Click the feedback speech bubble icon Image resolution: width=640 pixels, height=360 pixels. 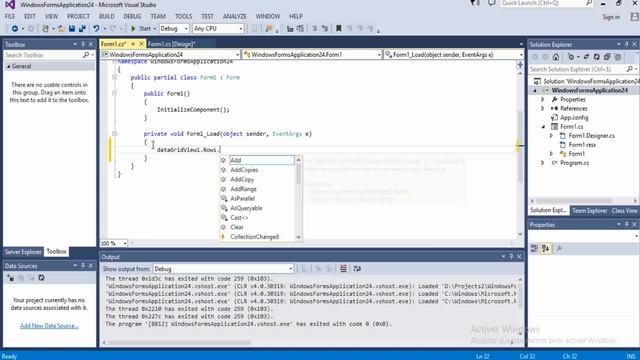pyautogui.click(x=492, y=3)
